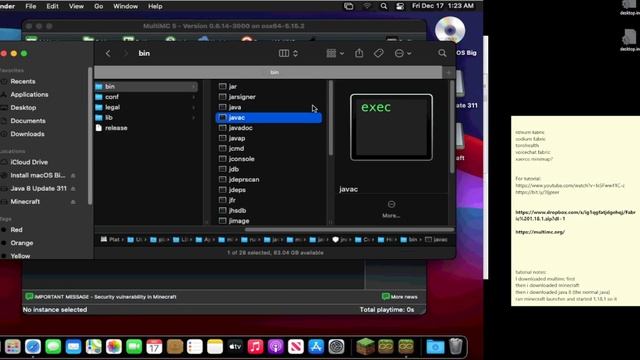Image resolution: width=640 pixels, height=360 pixels.
Task: Click the Wi-Fi status icon in menu bar
Action: click(x=367, y=6)
